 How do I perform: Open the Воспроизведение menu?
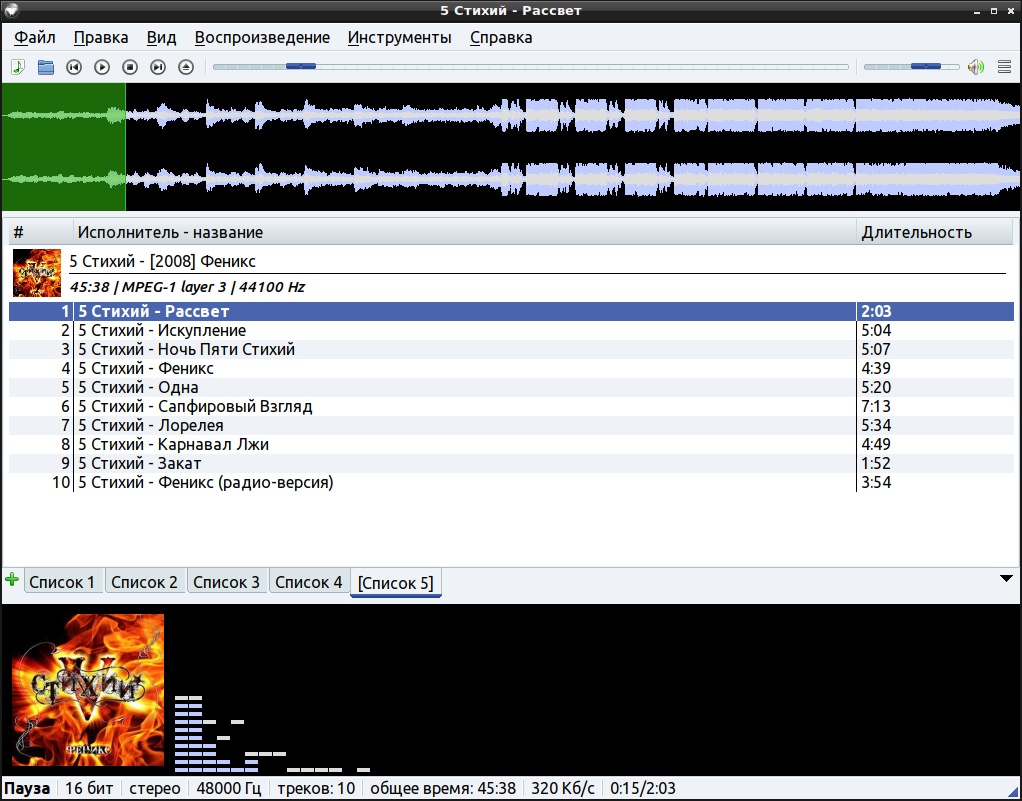(262, 38)
